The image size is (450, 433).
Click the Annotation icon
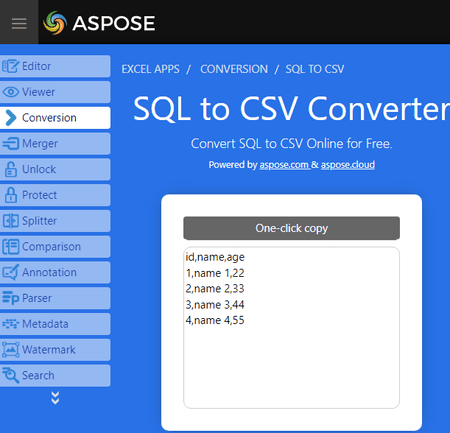(x=11, y=272)
